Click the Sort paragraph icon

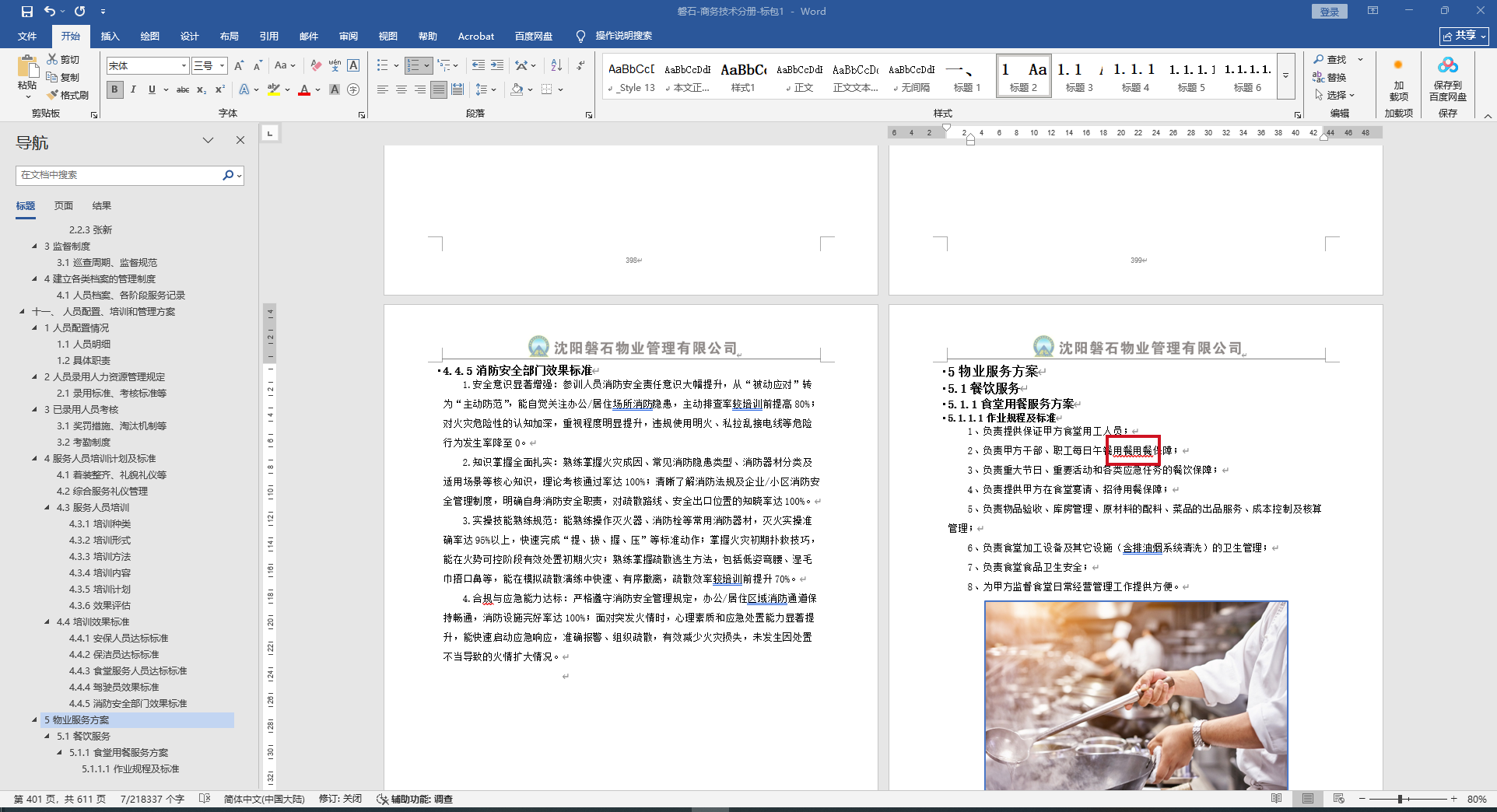pos(556,66)
